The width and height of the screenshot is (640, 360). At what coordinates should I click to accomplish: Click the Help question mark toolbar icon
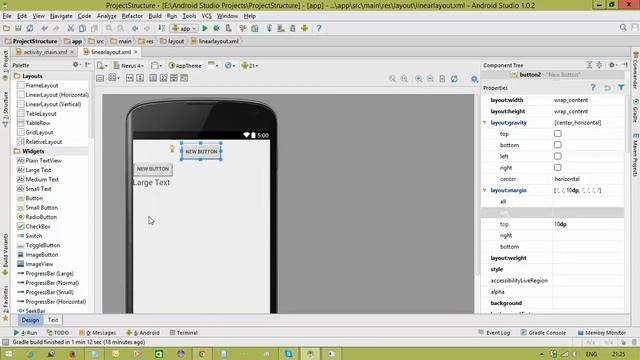click(319, 28)
